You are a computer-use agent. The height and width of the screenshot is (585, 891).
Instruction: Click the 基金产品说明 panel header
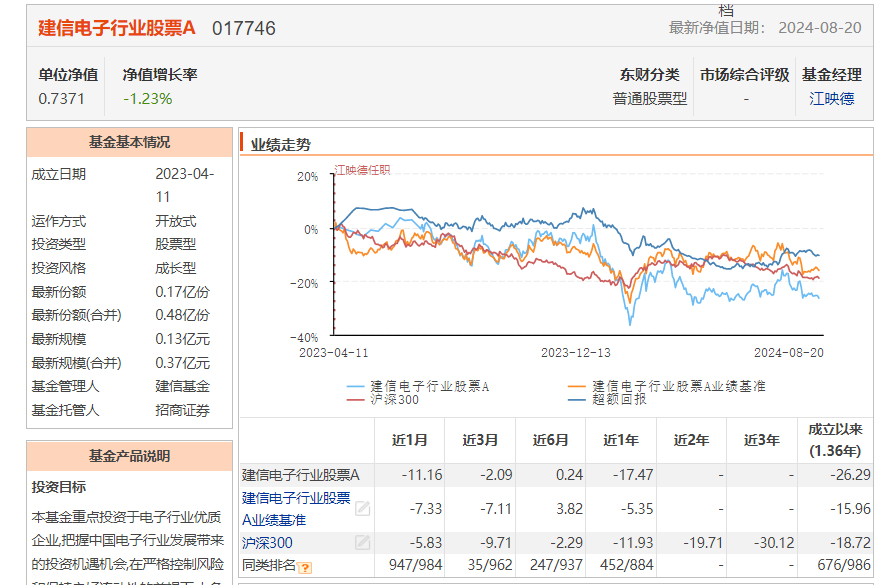pos(129,455)
